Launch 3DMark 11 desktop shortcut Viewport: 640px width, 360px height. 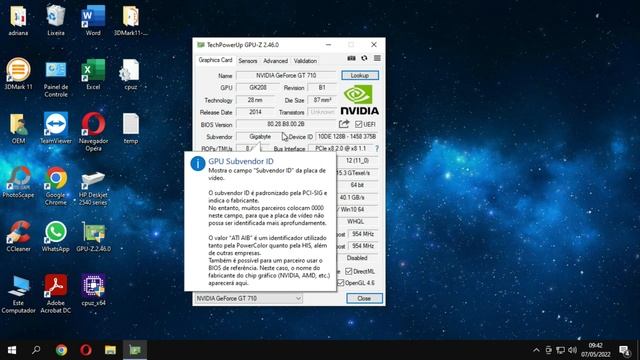tap(18, 74)
